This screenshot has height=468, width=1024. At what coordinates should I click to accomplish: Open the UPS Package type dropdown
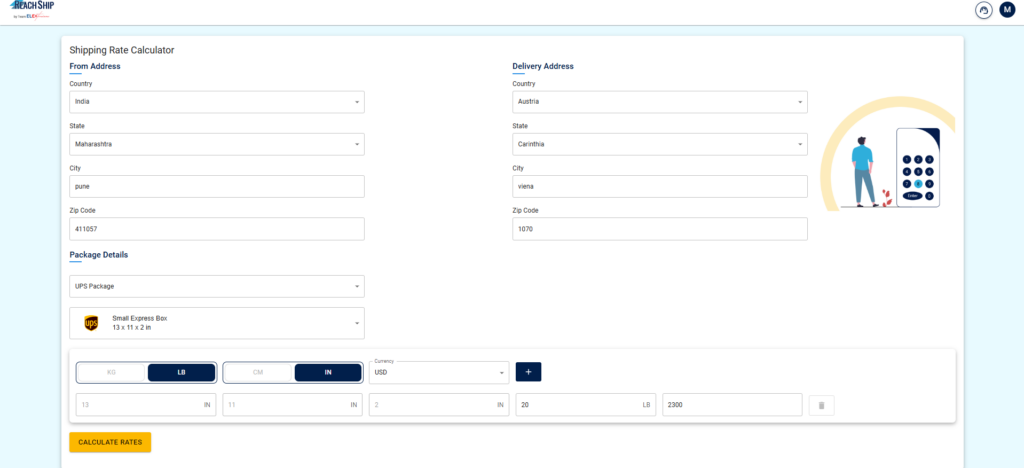[x=217, y=286]
